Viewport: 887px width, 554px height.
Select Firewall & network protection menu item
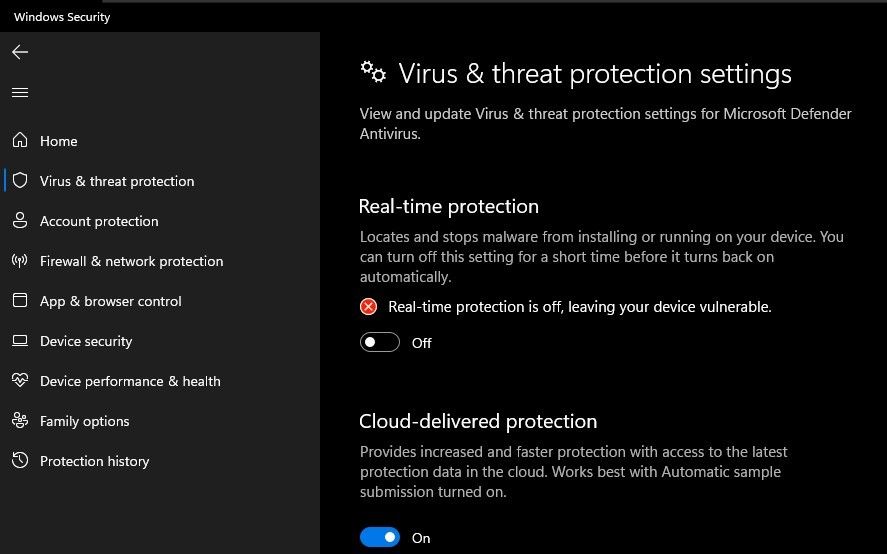click(x=131, y=261)
